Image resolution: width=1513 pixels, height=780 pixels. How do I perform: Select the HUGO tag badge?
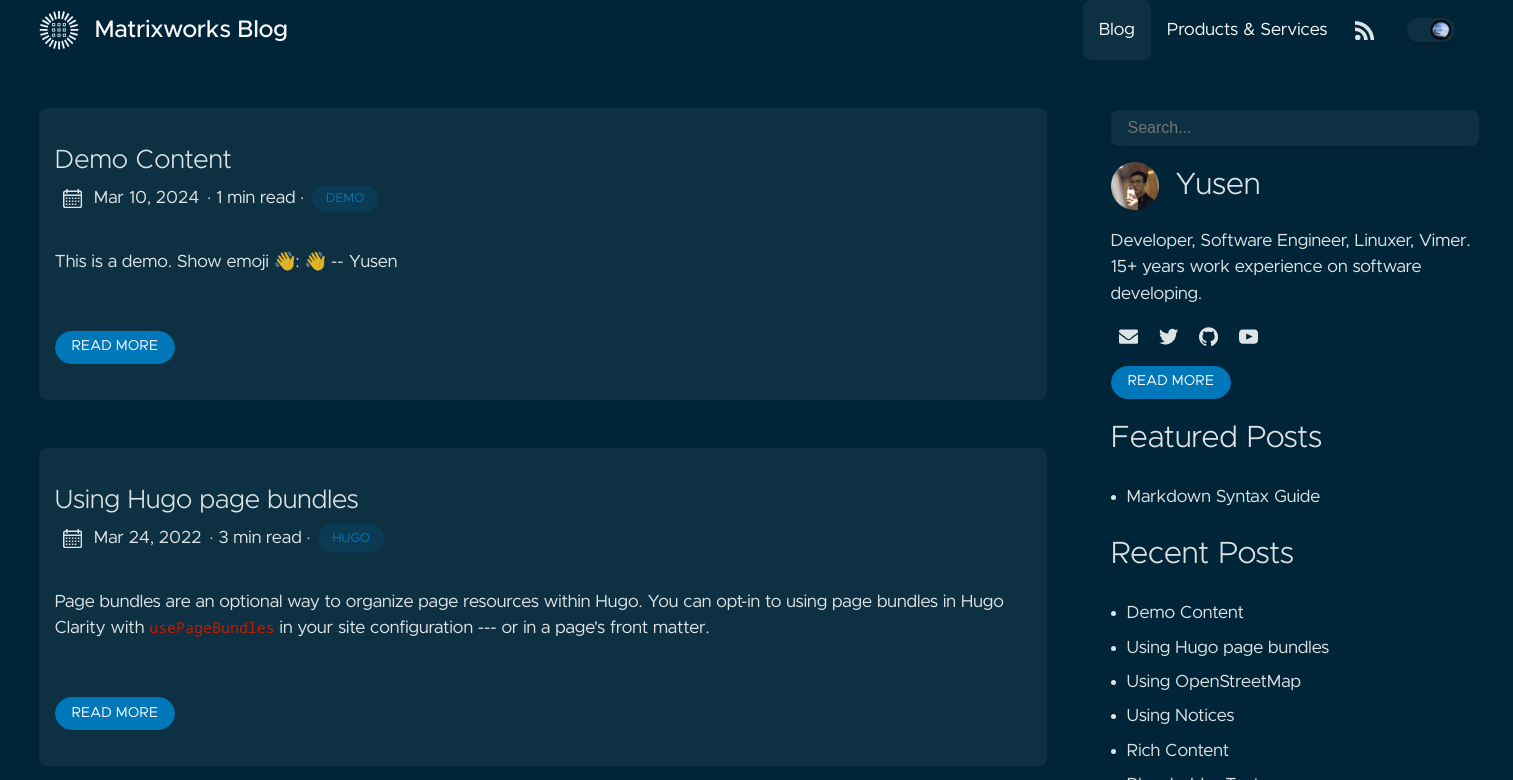coord(351,538)
